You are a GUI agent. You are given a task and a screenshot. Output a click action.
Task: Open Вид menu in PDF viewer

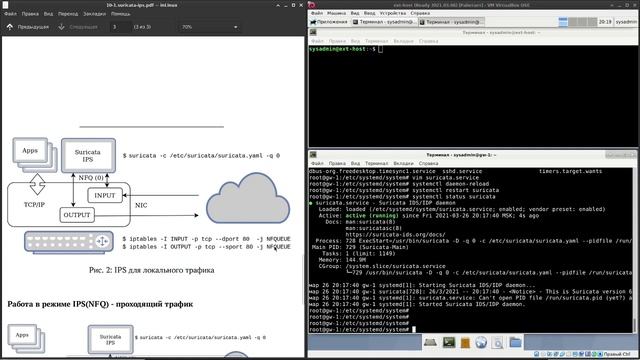point(48,14)
